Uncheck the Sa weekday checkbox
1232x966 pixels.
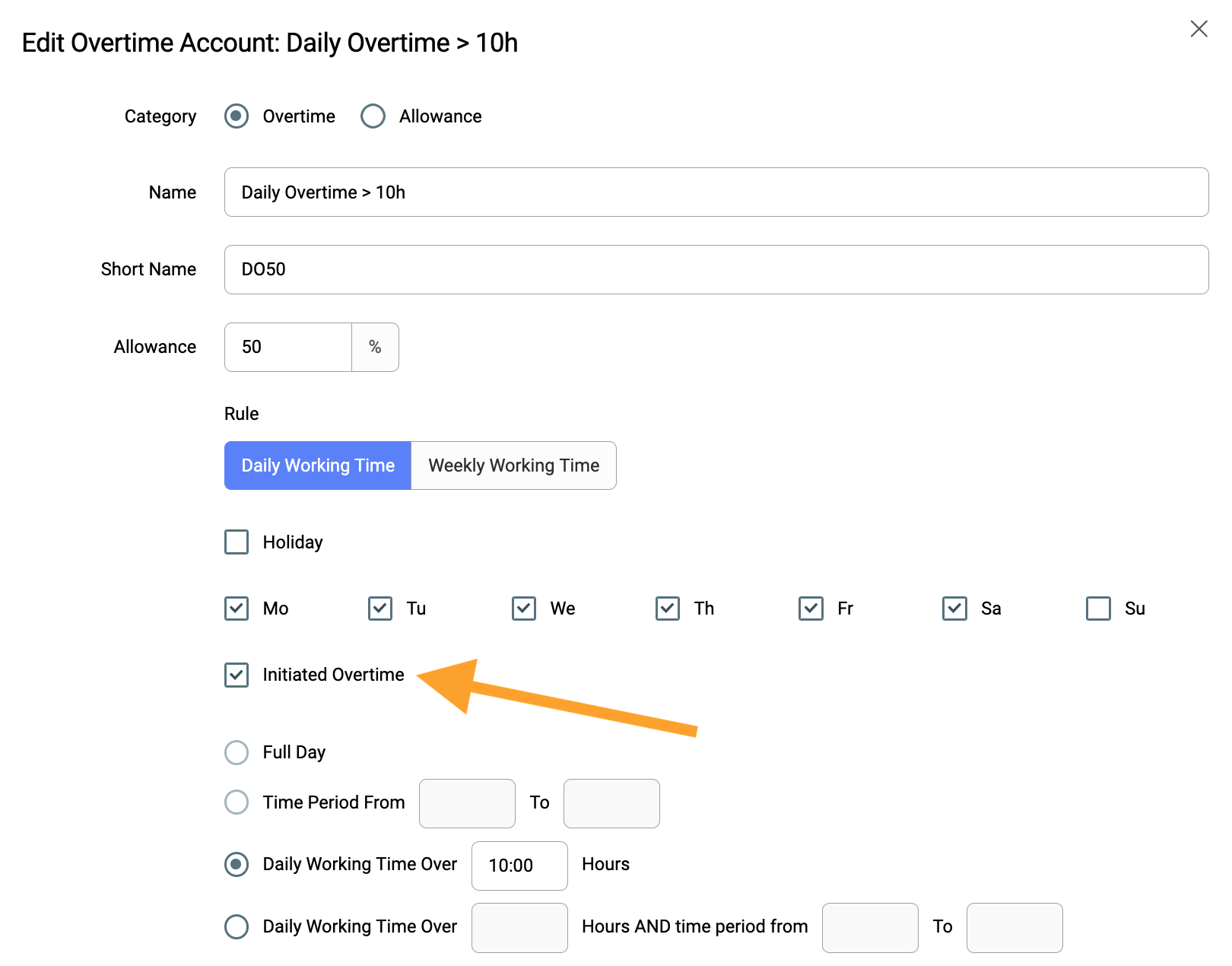click(x=955, y=609)
